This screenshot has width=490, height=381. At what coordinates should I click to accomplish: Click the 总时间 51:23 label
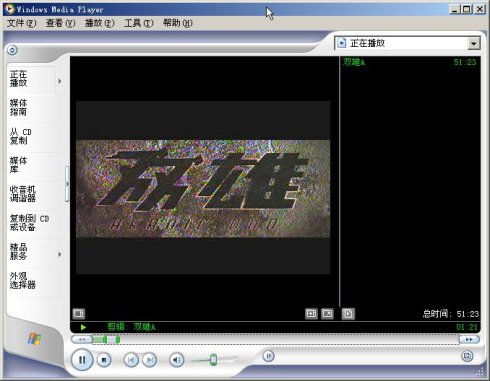coord(451,314)
